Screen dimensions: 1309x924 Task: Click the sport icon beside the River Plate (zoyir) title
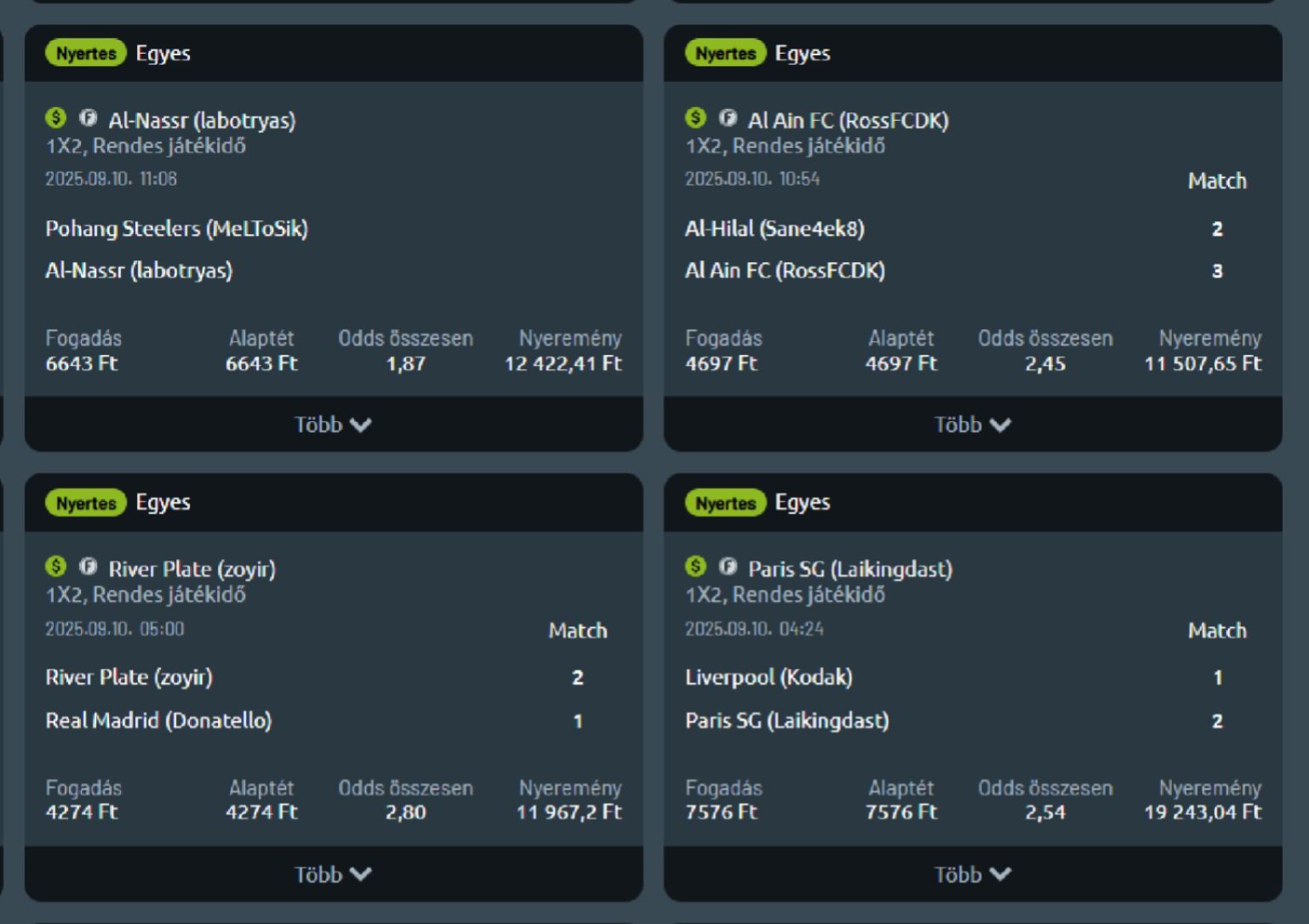[88, 567]
